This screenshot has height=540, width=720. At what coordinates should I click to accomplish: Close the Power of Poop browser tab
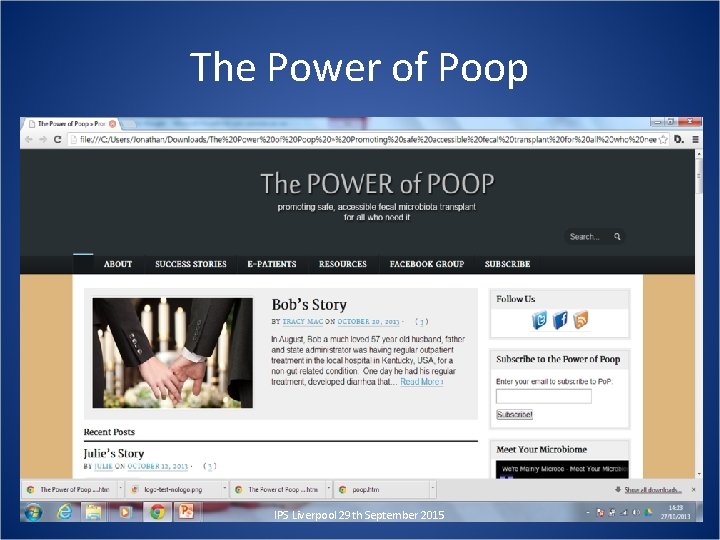(x=112, y=124)
